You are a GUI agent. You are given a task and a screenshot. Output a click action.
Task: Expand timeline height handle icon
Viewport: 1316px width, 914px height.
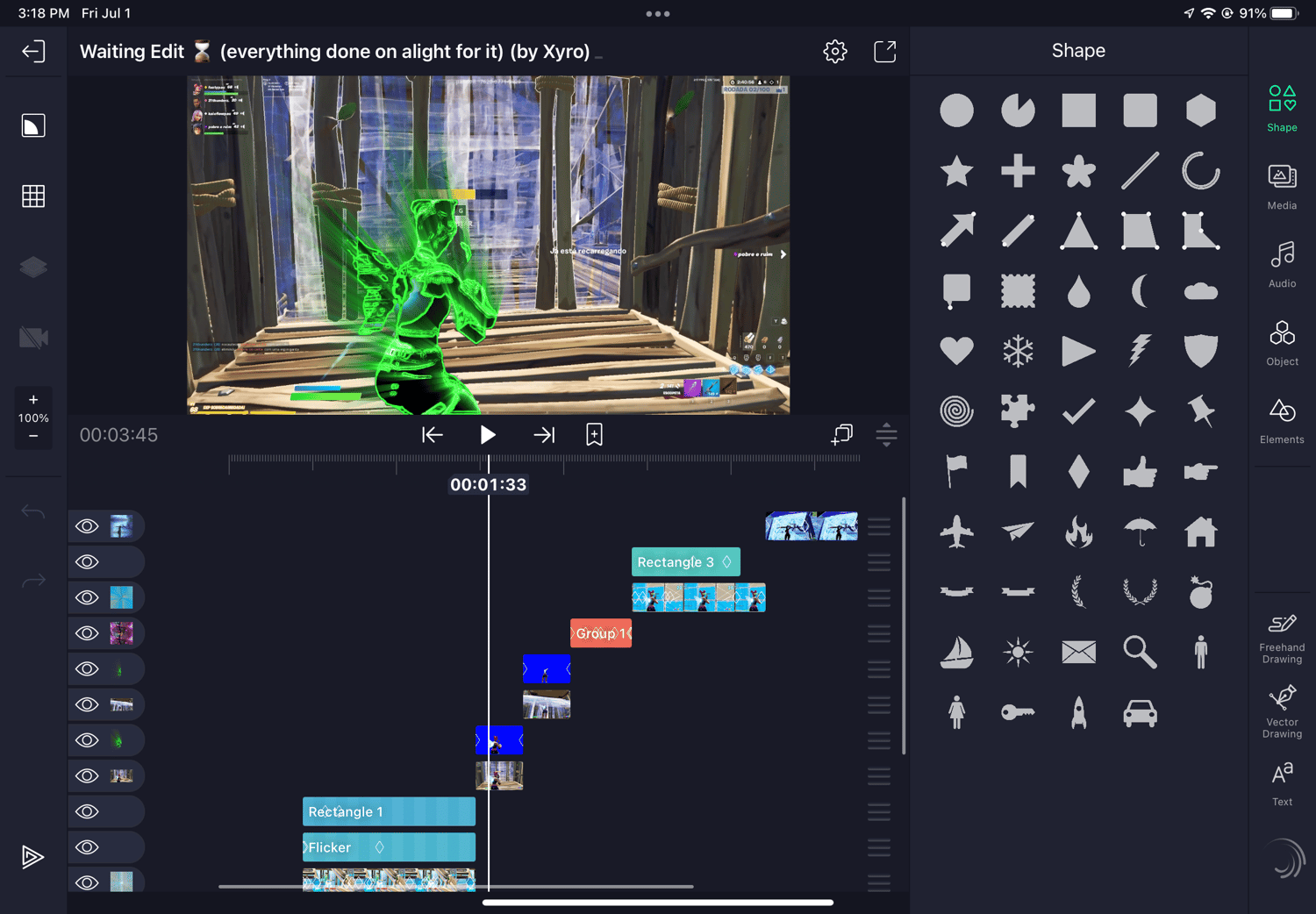[886, 434]
